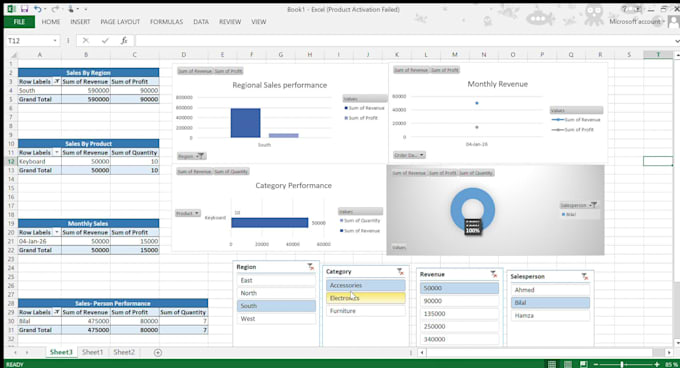Switch to Sheet1 tab
The image size is (680, 368).
point(92,352)
